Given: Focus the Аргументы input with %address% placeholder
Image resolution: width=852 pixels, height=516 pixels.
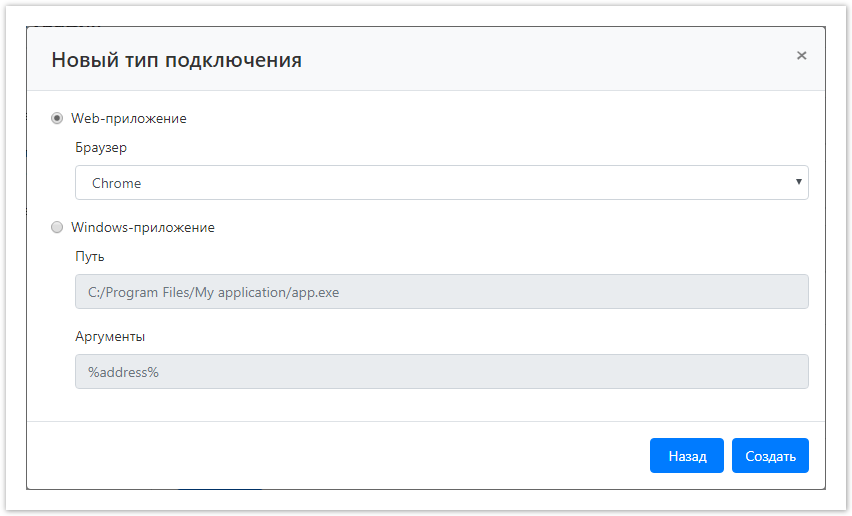Looking at the screenshot, I should (x=440, y=372).
